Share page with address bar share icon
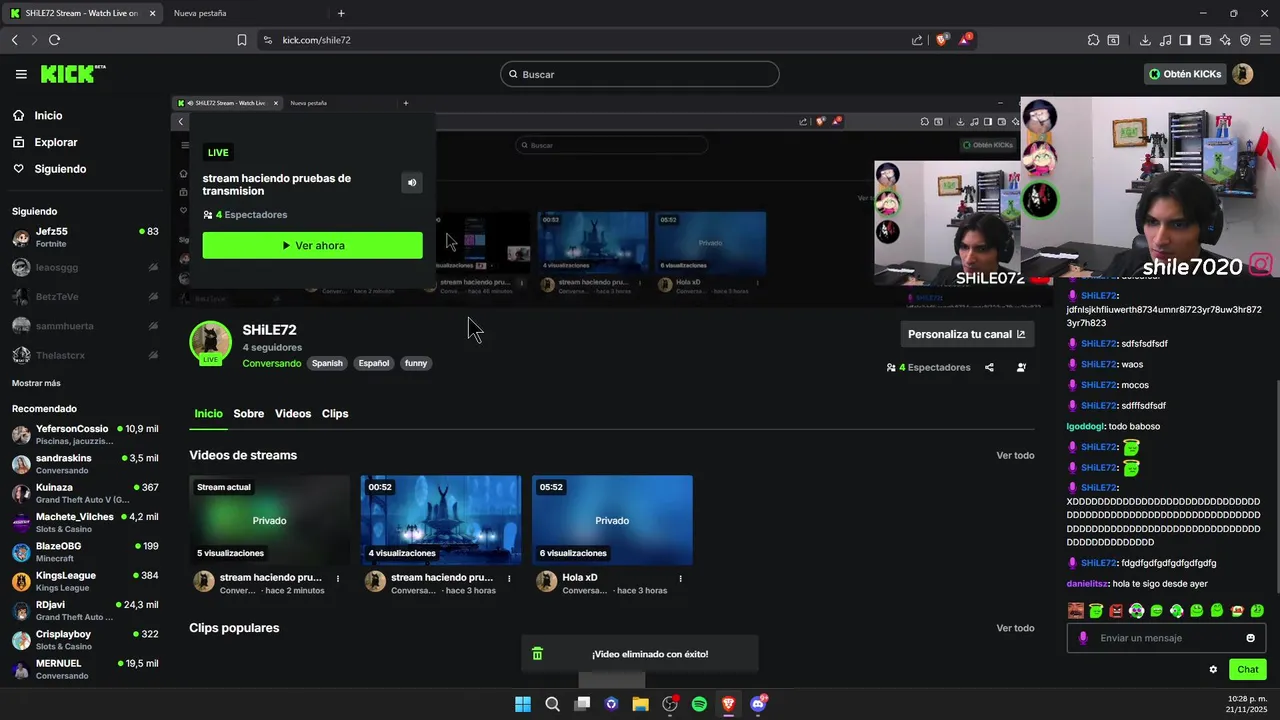Screen dimensions: 1280x720 coord(917,40)
